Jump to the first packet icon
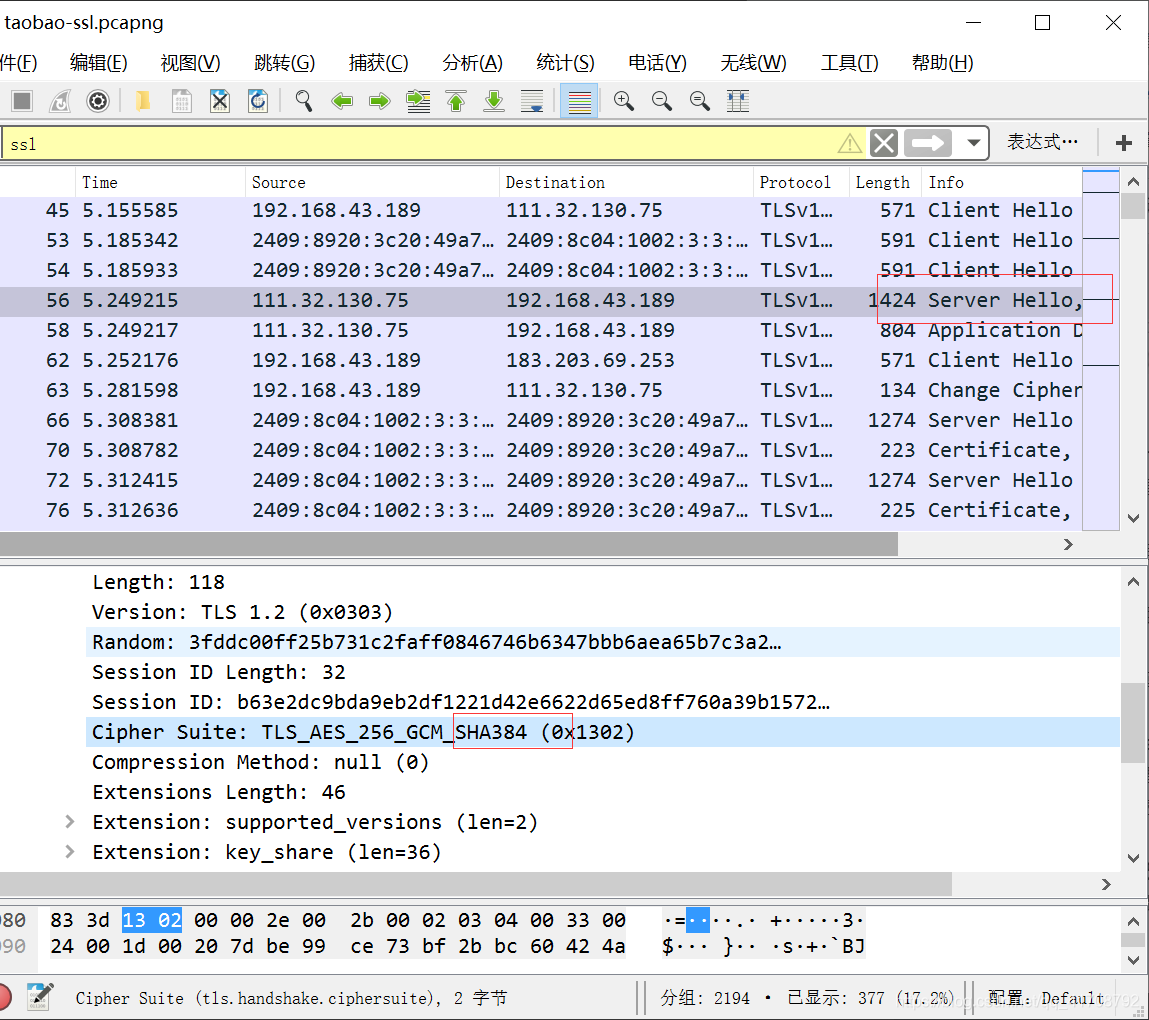 tap(456, 100)
